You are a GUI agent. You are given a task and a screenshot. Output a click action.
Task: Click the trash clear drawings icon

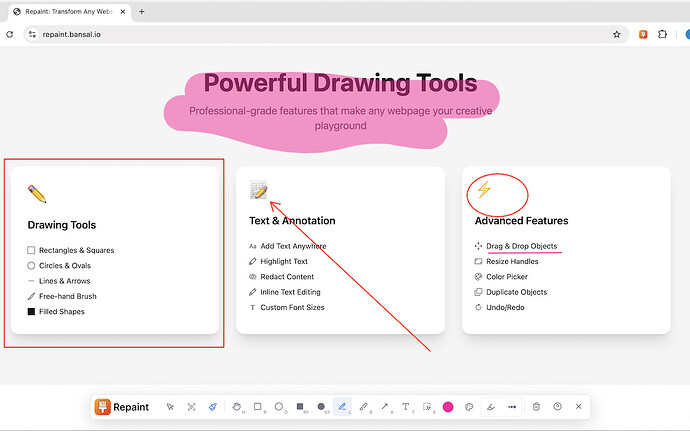[x=536, y=407]
